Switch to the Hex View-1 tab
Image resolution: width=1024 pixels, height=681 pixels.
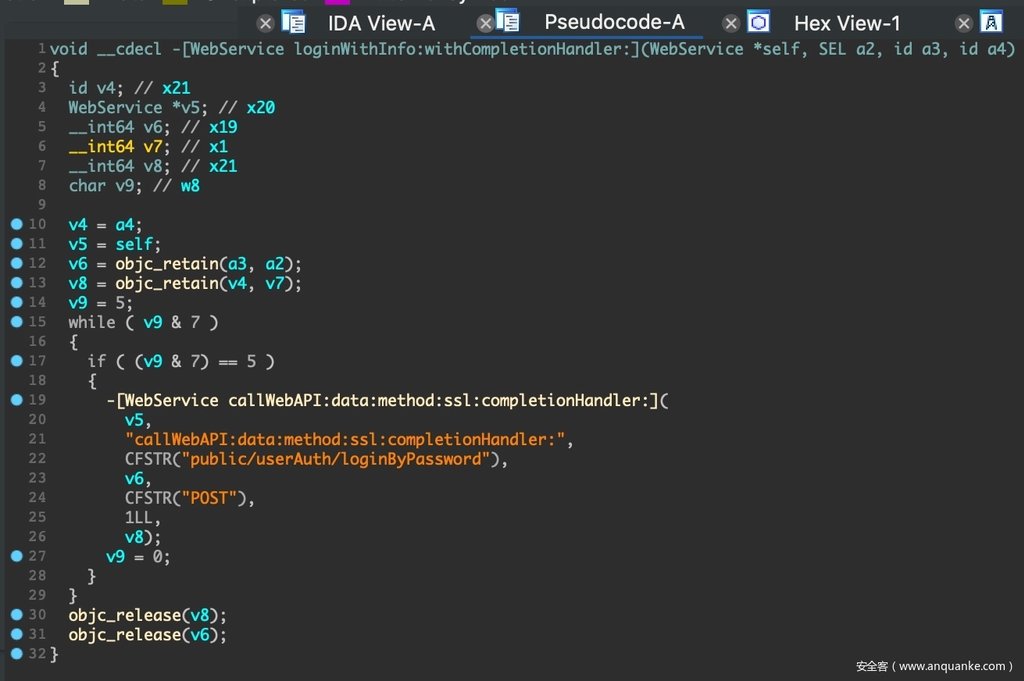coord(847,23)
